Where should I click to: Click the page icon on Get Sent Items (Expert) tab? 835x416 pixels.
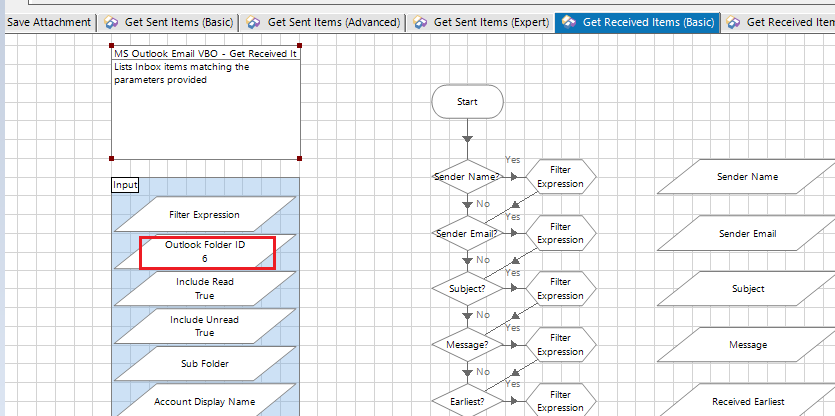[420, 22]
